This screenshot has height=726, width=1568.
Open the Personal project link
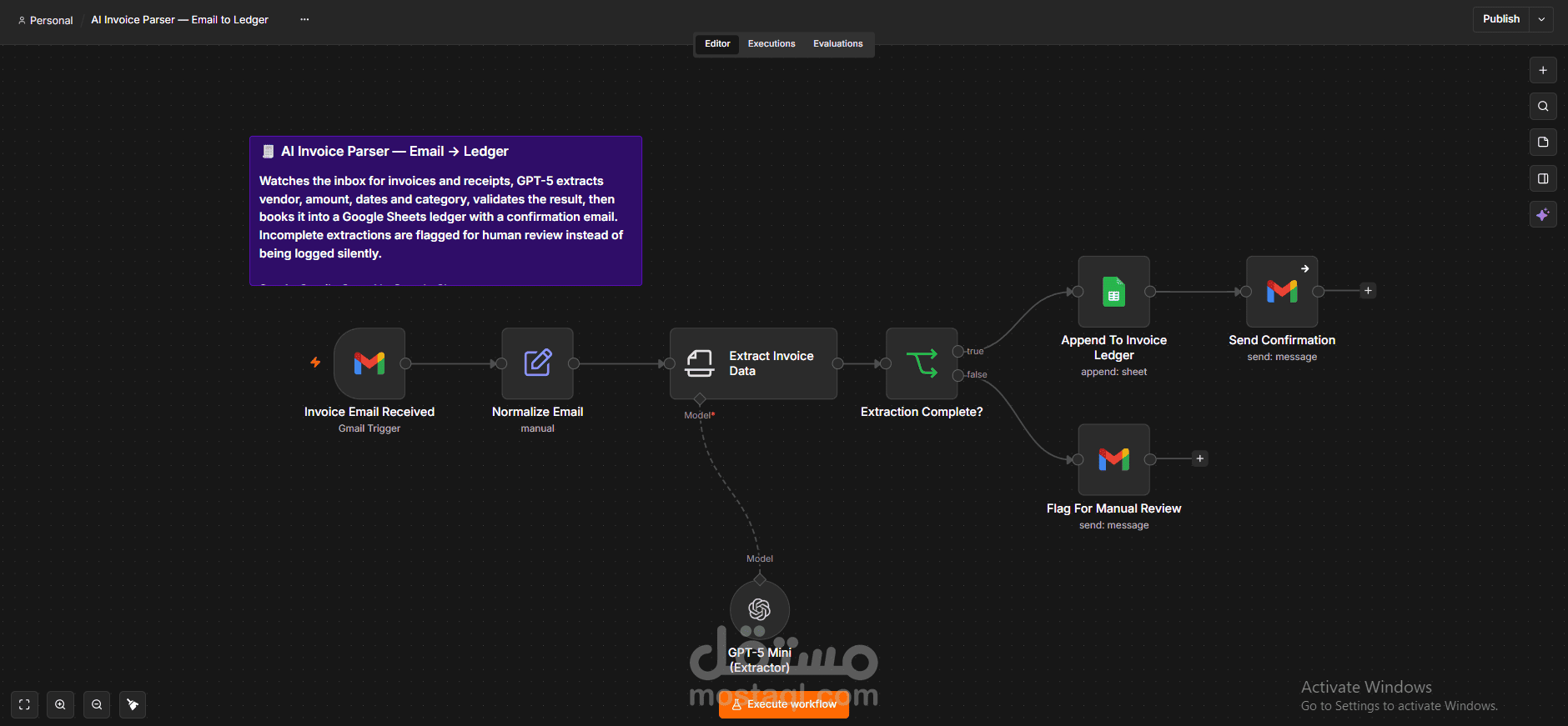[x=46, y=20]
